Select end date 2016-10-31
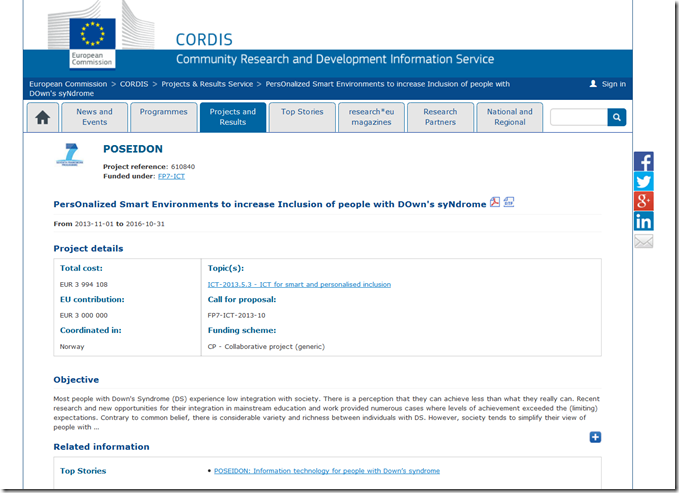This screenshot has height=493, width=679. (145, 224)
